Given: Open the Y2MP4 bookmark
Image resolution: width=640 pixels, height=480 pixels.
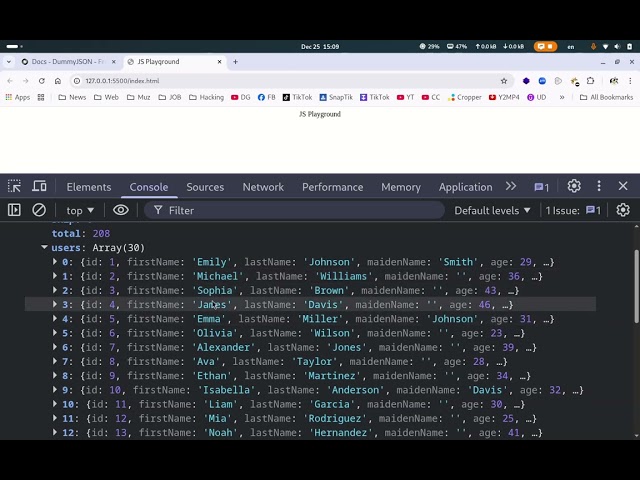Looking at the screenshot, I should [504, 97].
